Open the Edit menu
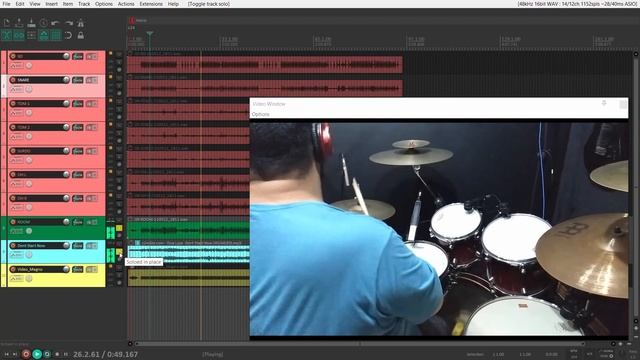Viewport: 640px width, 360px height. pos(20,4)
